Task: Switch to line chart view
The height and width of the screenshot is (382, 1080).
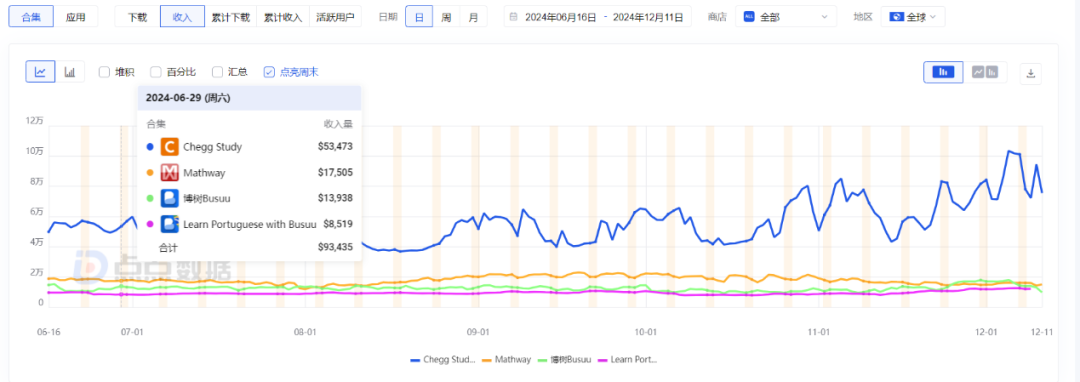Action: tap(41, 72)
